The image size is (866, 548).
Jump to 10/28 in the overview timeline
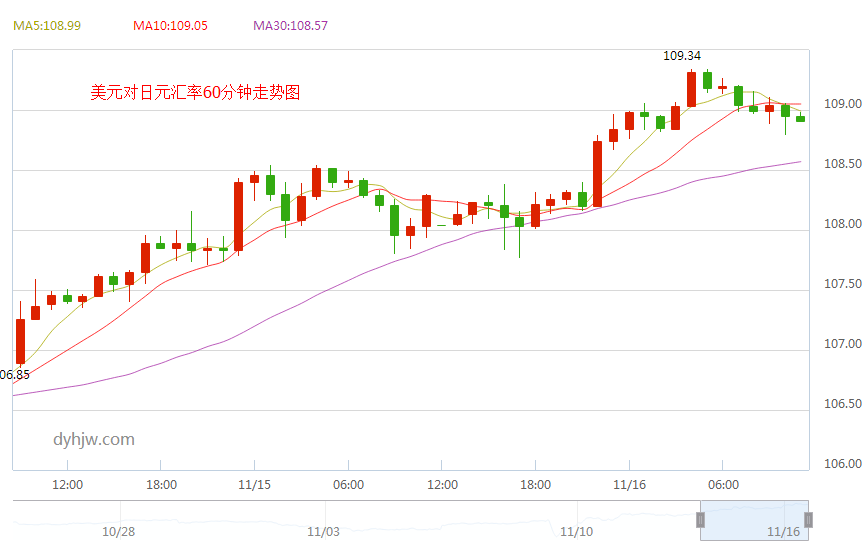tap(118, 532)
